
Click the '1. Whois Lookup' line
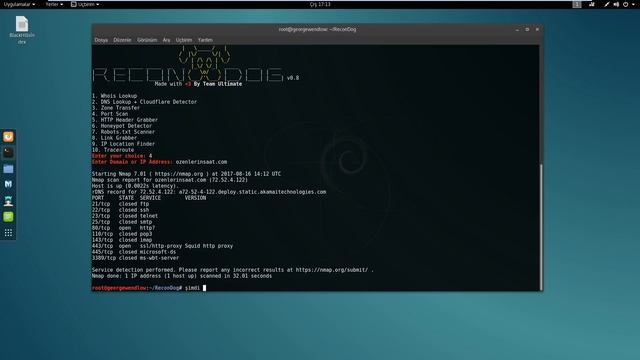coord(115,96)
